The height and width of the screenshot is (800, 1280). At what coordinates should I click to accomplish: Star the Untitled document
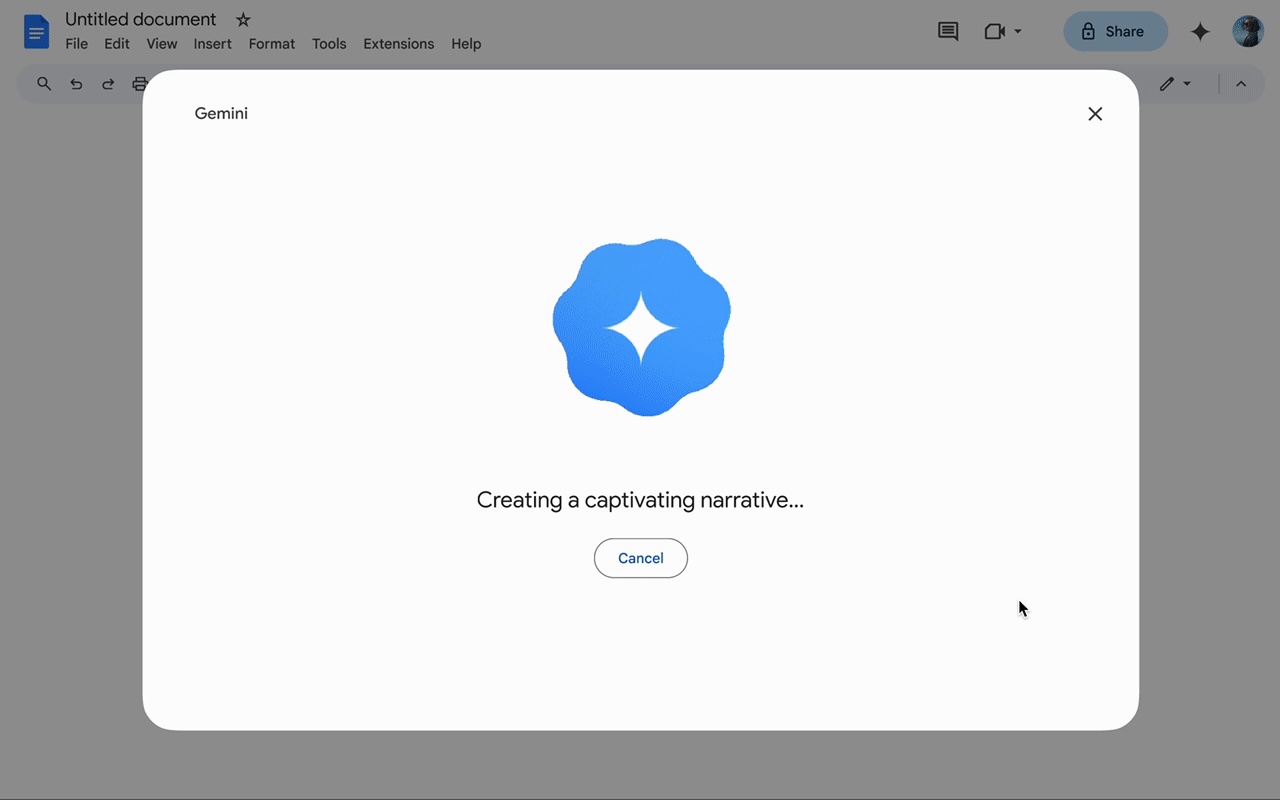pyautogui.click(x=243, y=20)
